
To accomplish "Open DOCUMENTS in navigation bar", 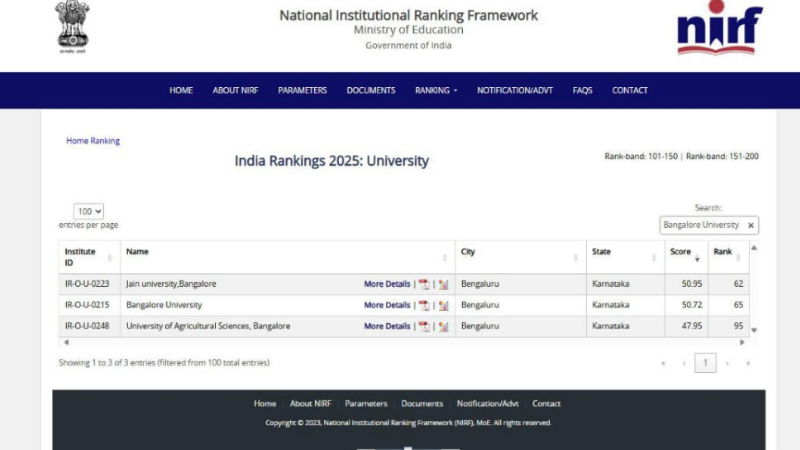I will point(371,90).
